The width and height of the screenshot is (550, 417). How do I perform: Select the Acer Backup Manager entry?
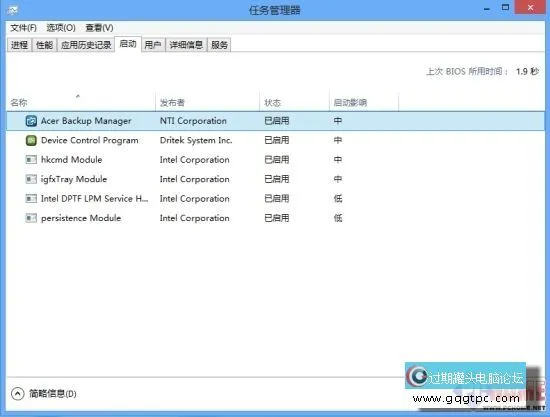click(x=275, y=121)
